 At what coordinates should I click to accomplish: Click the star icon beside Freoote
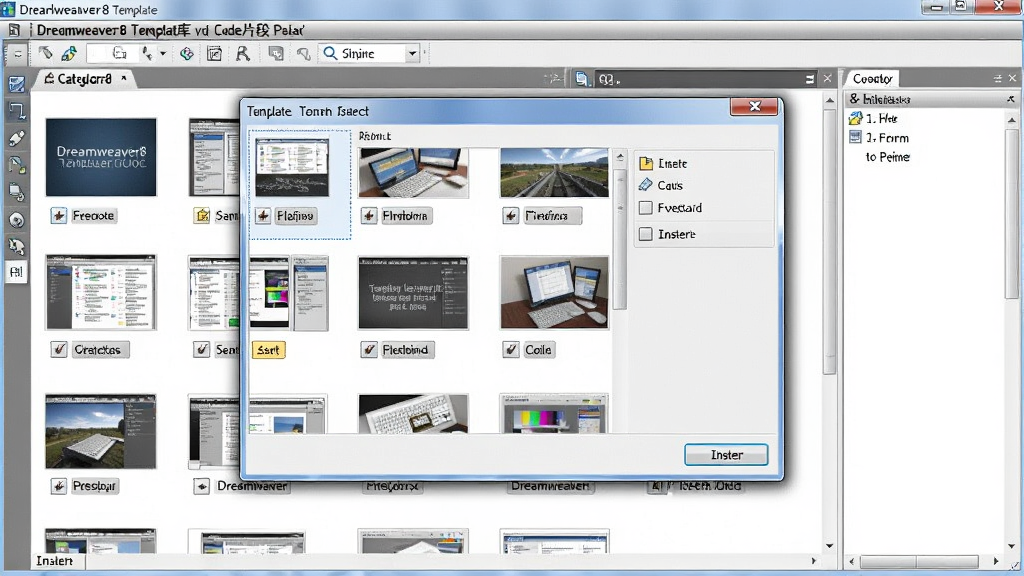pyautogui.click(x=59, y=216)
